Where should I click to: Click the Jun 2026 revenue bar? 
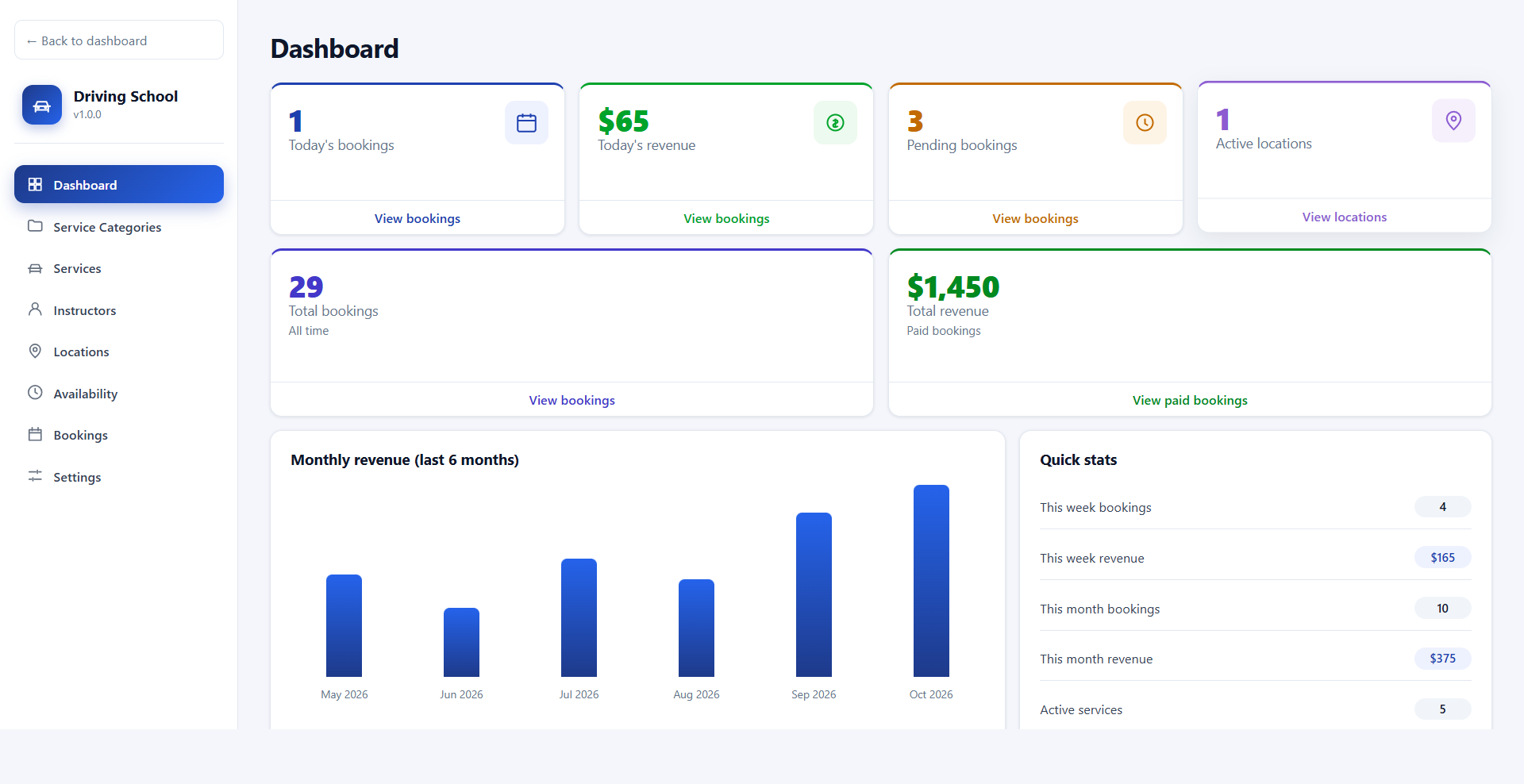(461, 642)
